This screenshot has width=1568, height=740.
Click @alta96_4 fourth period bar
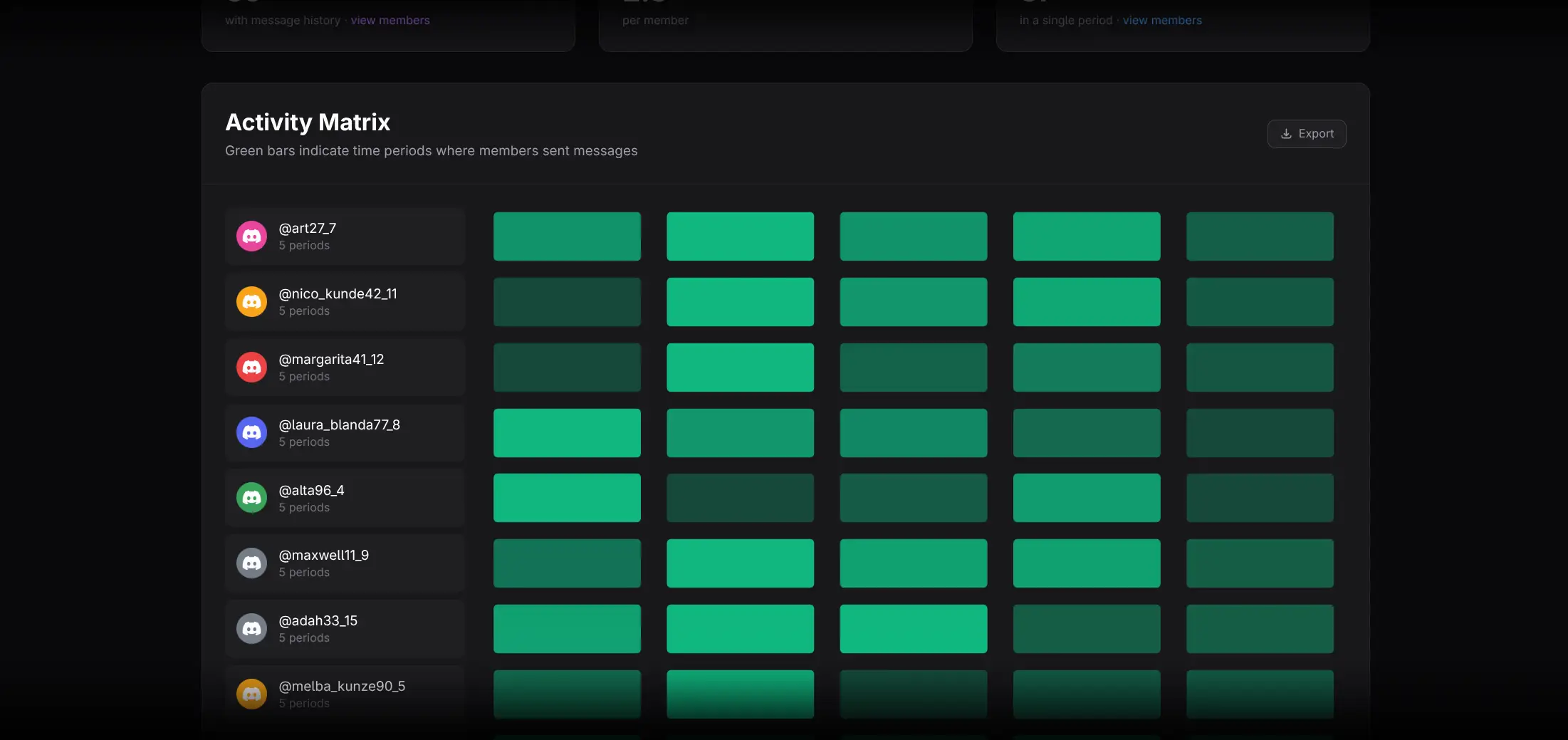(x=1087, y=498)
